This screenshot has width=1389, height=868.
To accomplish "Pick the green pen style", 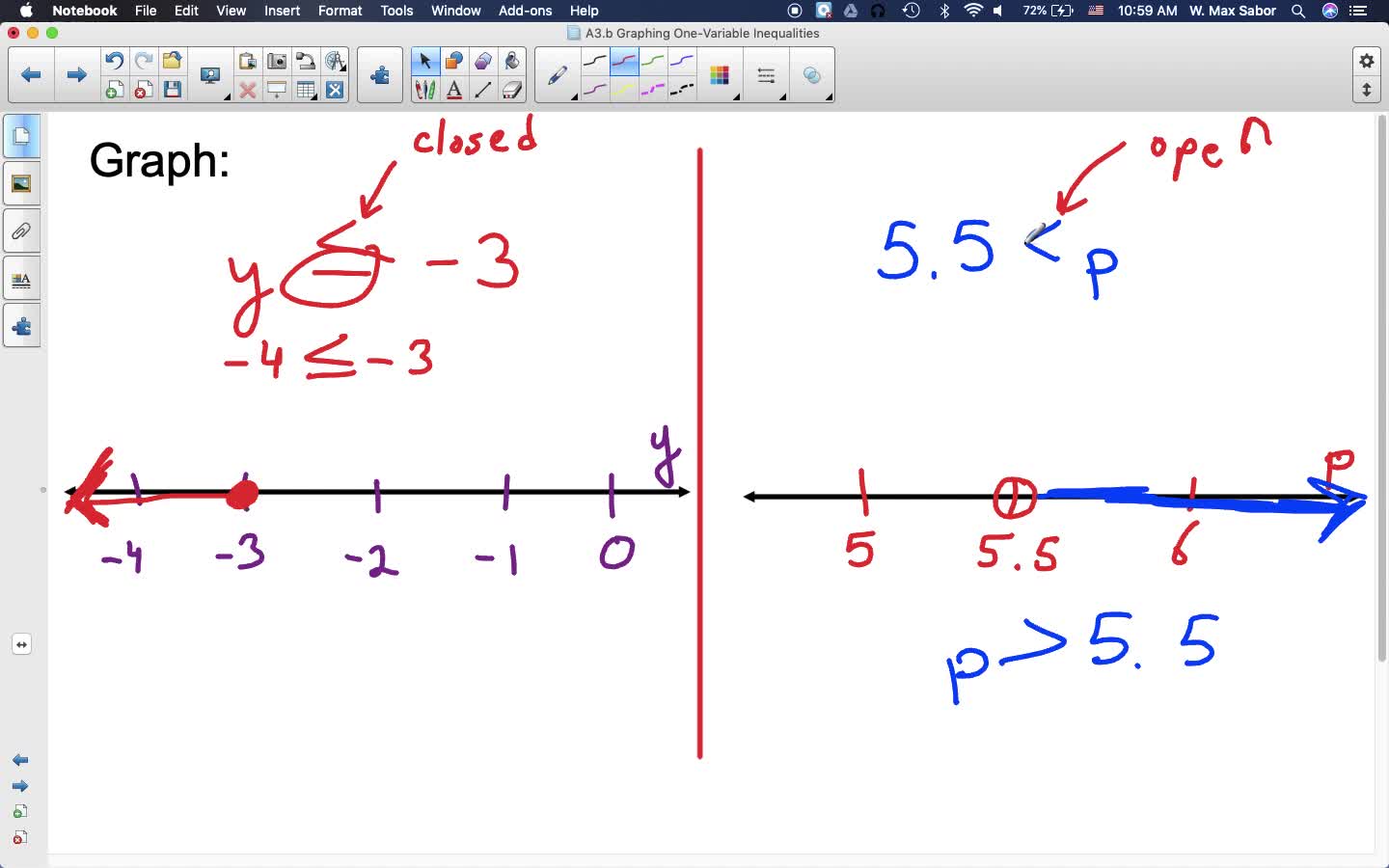I will pyautogui.click(x=653, y=61).
